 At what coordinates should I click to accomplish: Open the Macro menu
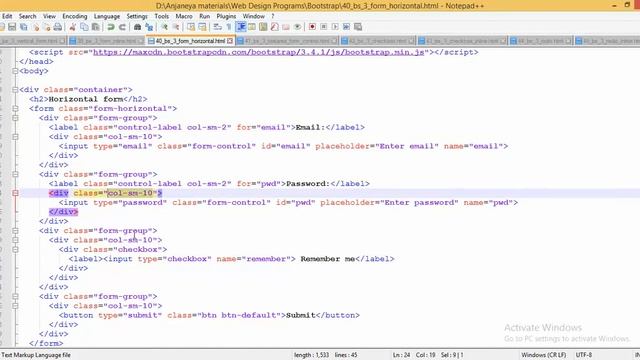[184, 16]
